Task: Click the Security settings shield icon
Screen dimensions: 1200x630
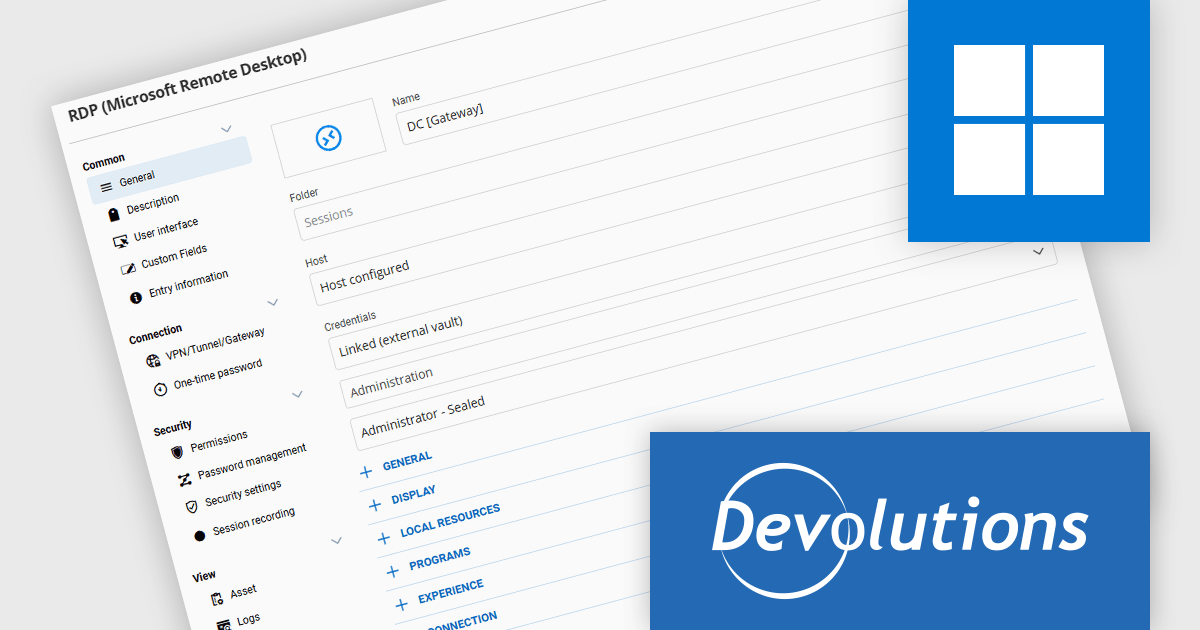Action: click(192, 507)
